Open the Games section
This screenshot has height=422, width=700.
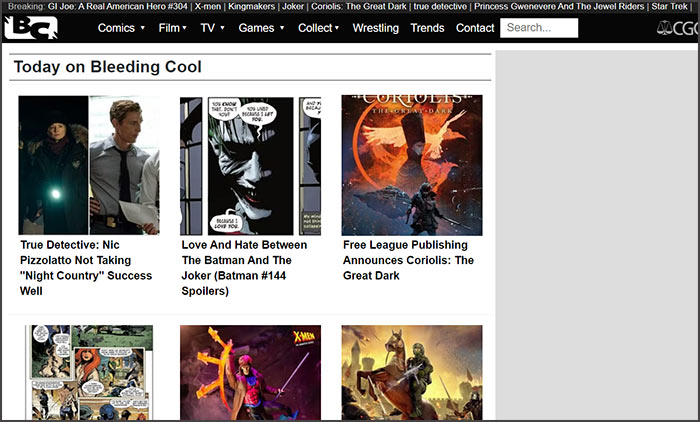[x=256, y=28]
